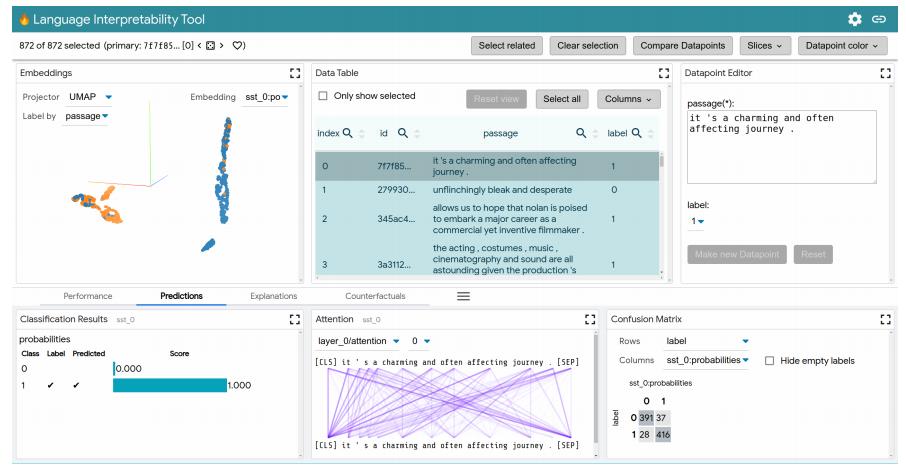
Task: Click the LIT flame logo
Action: pos(24,19)
